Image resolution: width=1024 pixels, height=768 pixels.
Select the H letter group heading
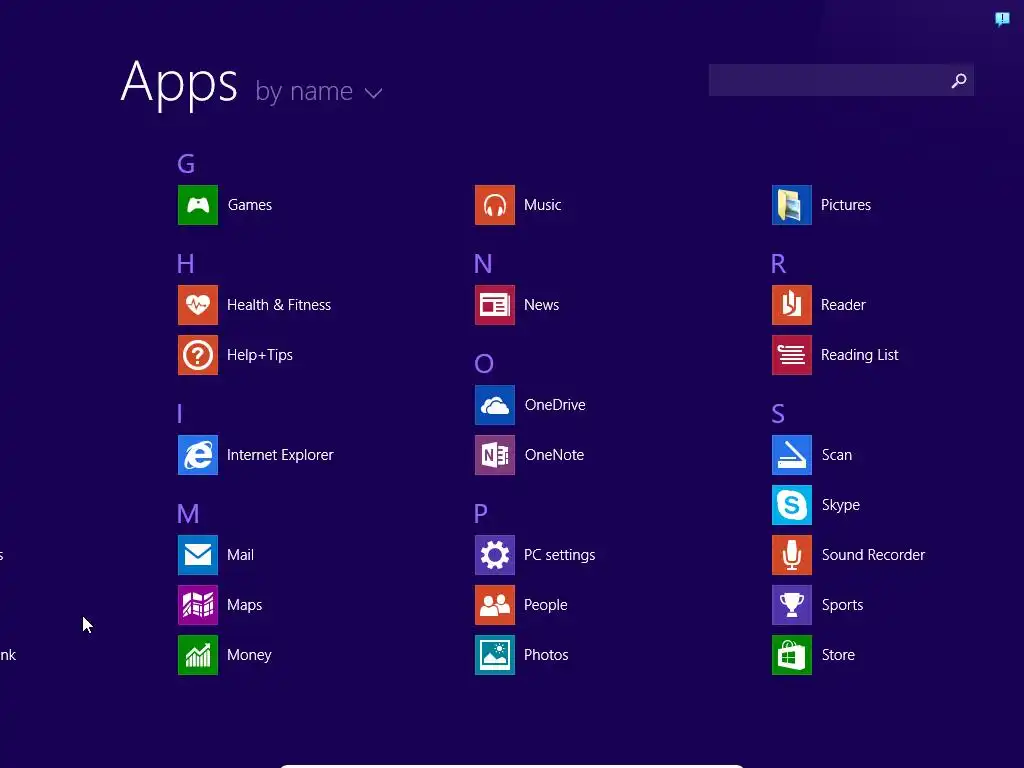coord(185,264)
